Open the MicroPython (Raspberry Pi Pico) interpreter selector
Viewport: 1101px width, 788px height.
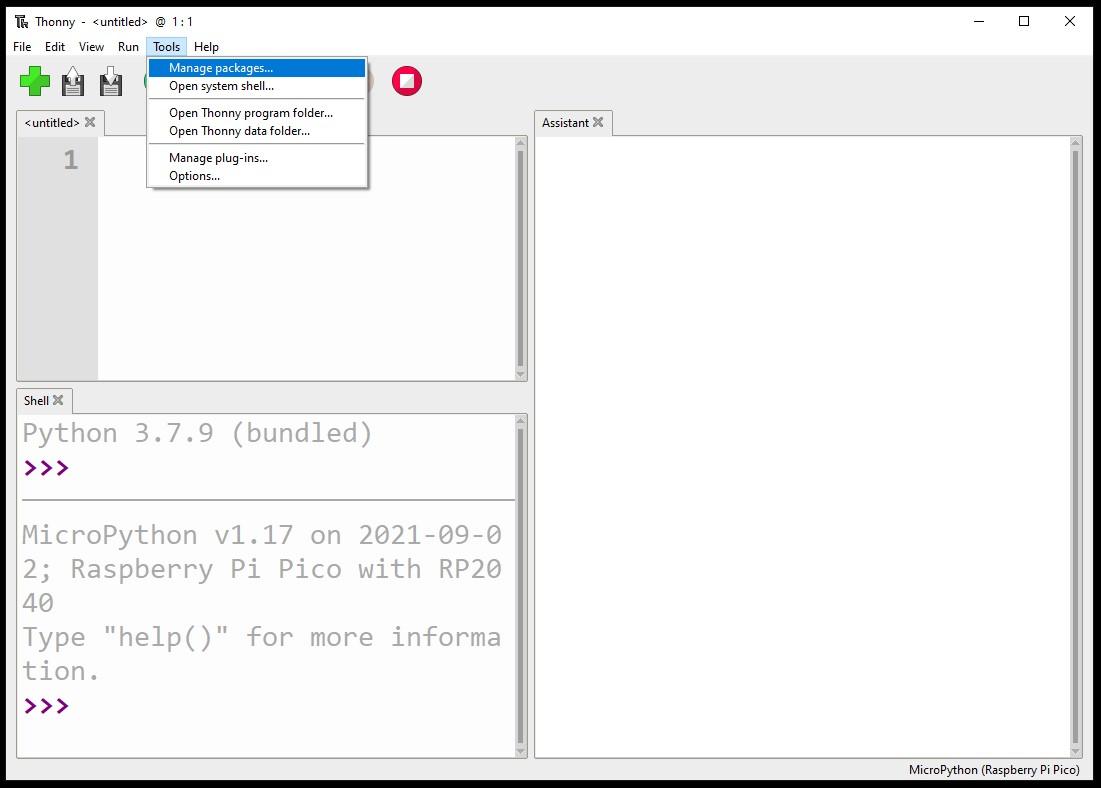point(993,770)
